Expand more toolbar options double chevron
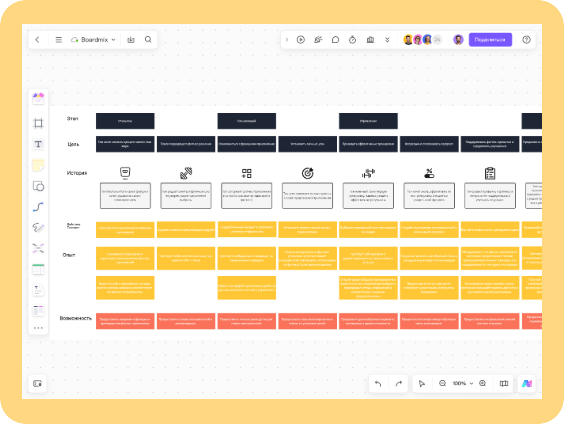Image resolution: width=564 pixels, height=424 pixels. tap(387, 40)
